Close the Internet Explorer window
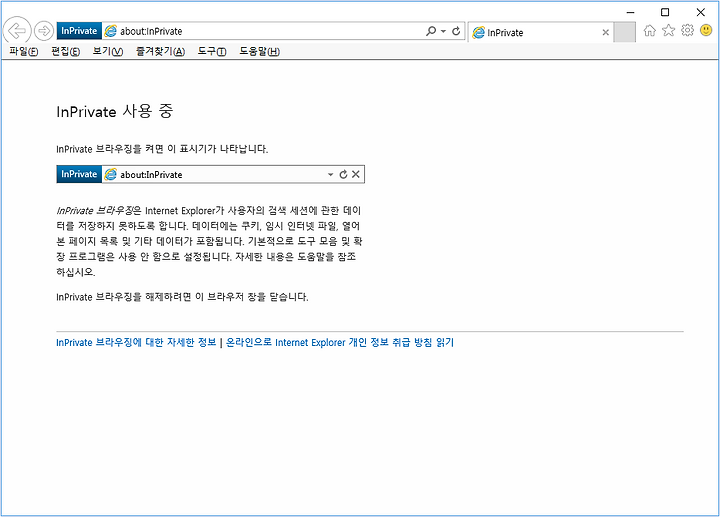Image resolution: width=720 pixels, height=517 pixels. pos(701,12)
